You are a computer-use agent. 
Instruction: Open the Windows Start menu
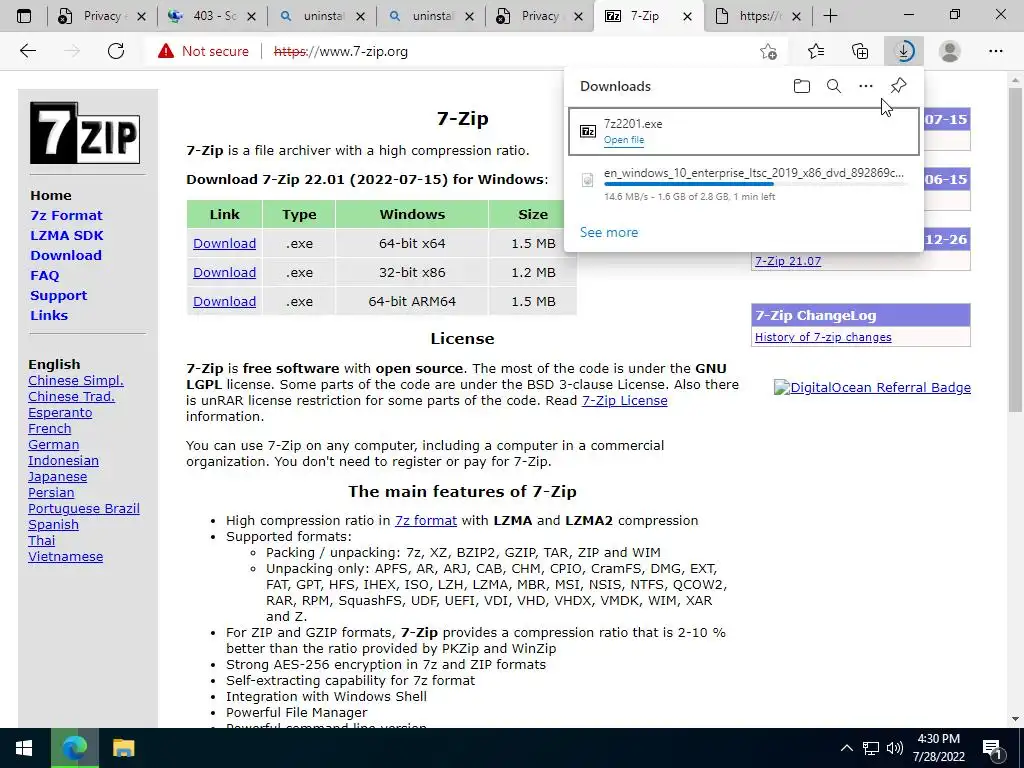coord(24,748)
